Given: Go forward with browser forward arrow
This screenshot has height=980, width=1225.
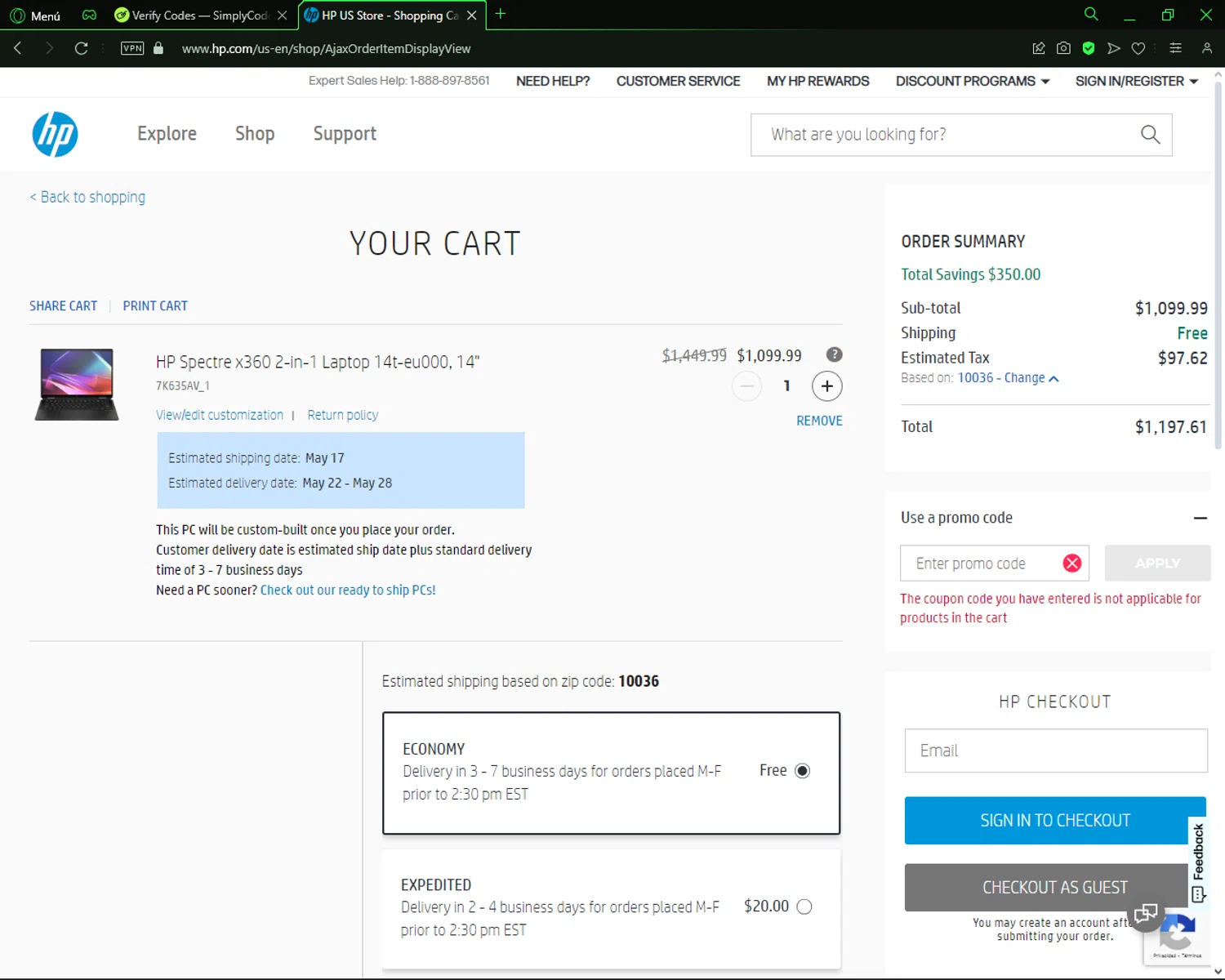Looking at the screenshot, I should [x=49, y=48].
